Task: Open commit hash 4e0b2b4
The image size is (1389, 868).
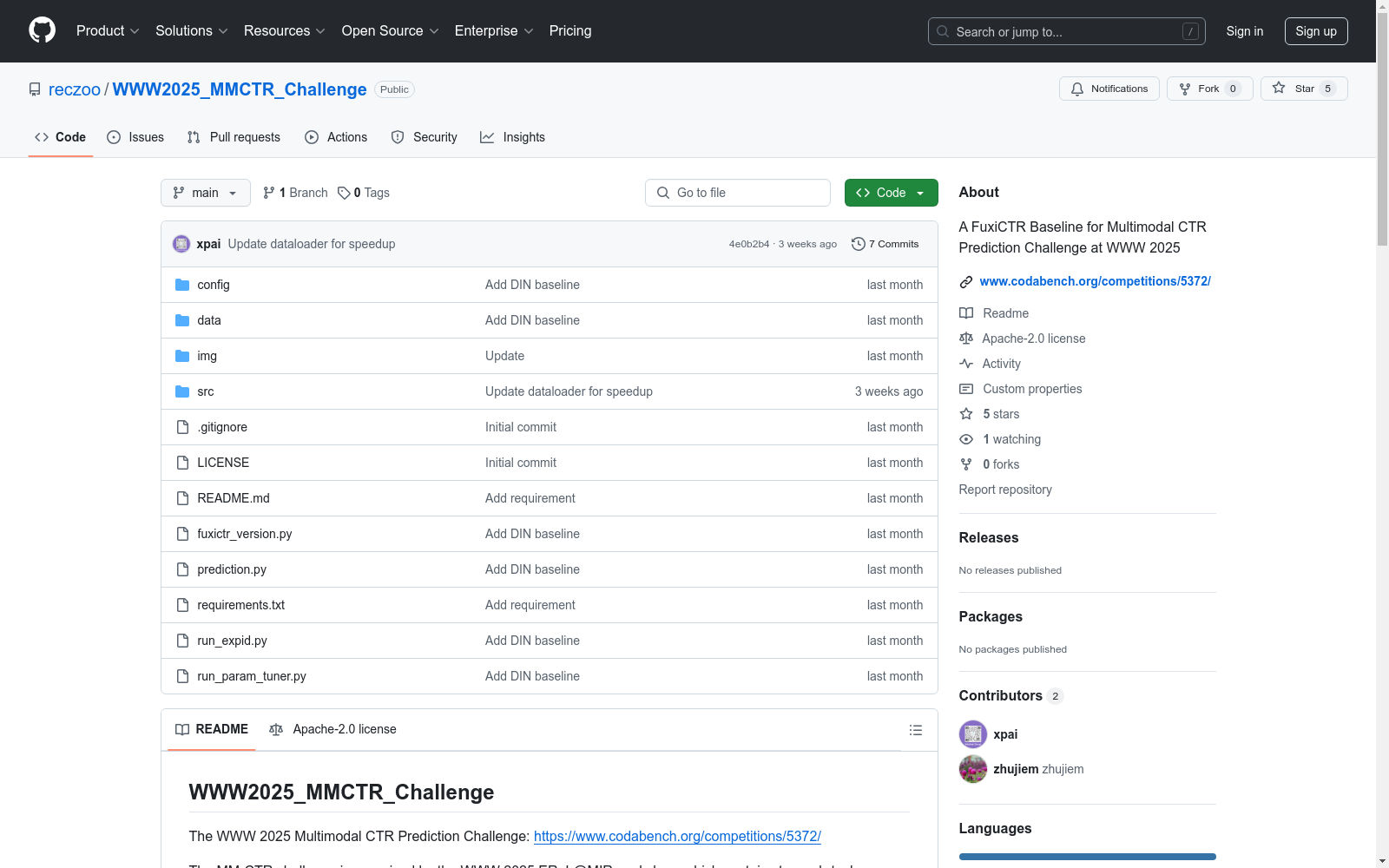Action: pyautogui.click(x=749, y=244)
